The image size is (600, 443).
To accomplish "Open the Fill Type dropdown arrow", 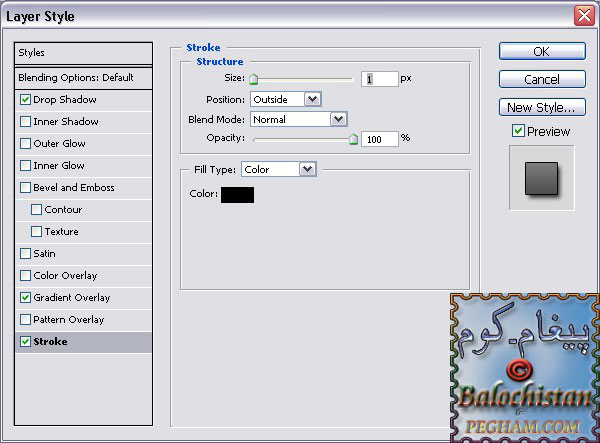I will (308, 169).
